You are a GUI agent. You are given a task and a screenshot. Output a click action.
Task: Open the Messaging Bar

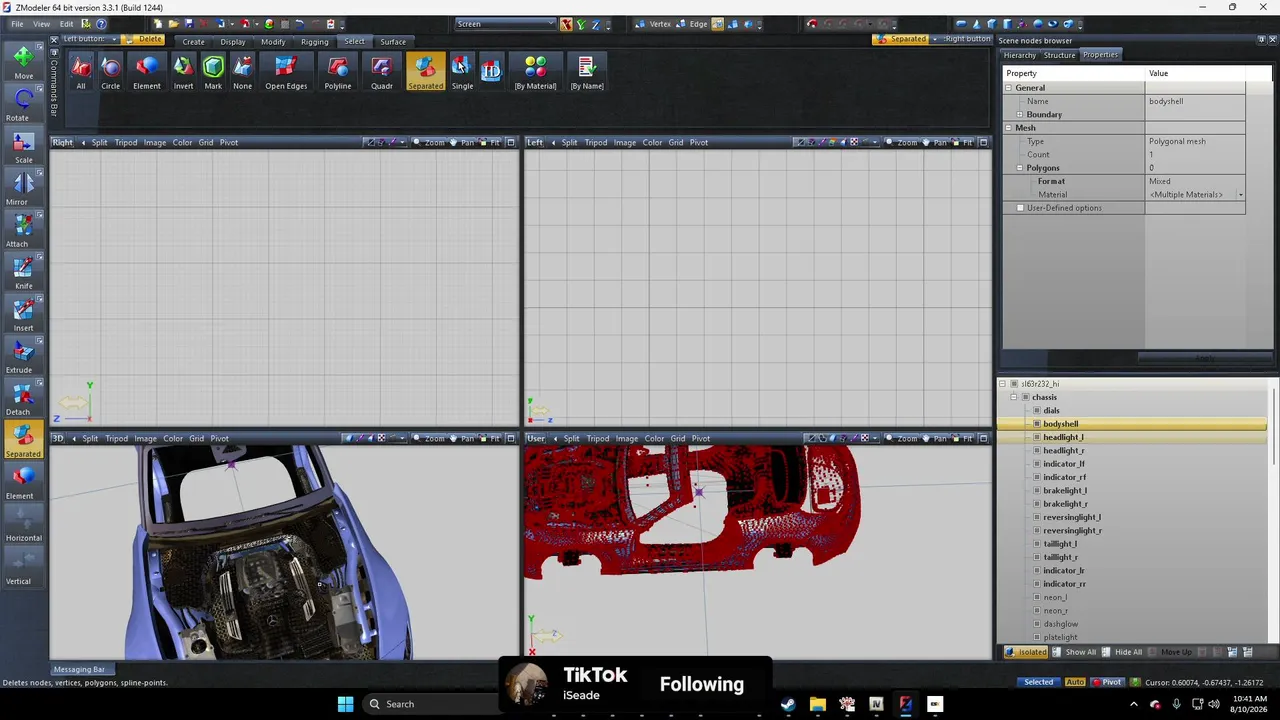click(79, 670)
